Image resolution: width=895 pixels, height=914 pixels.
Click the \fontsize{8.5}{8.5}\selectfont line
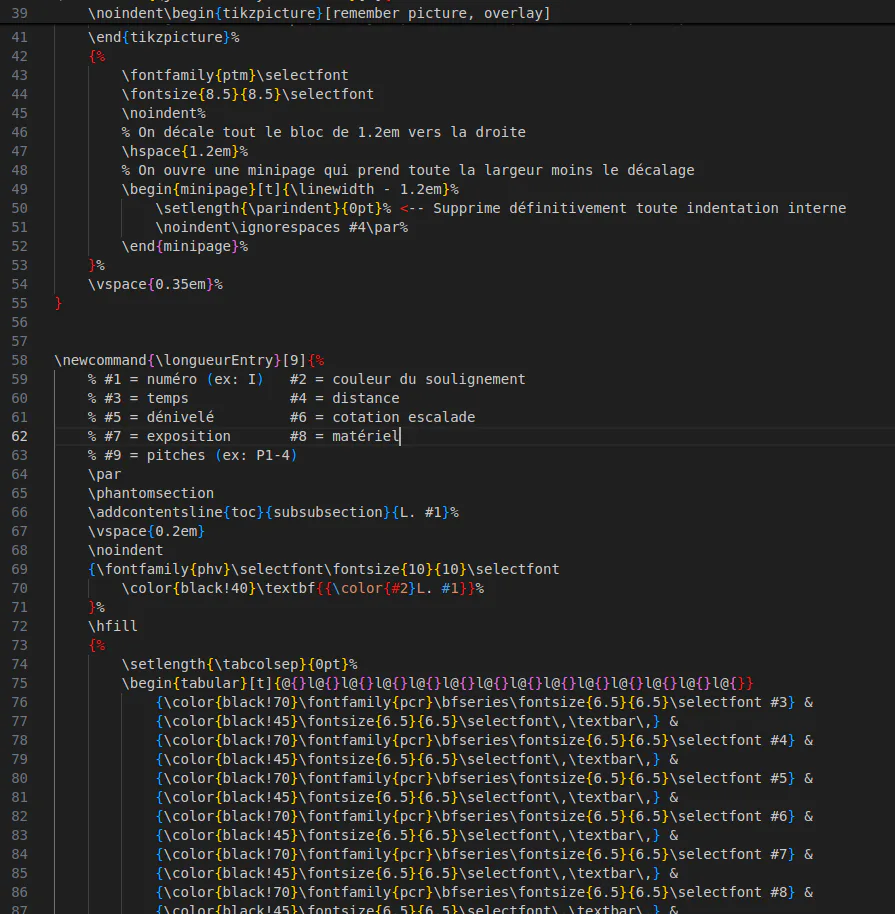click(x=248, y=94)
